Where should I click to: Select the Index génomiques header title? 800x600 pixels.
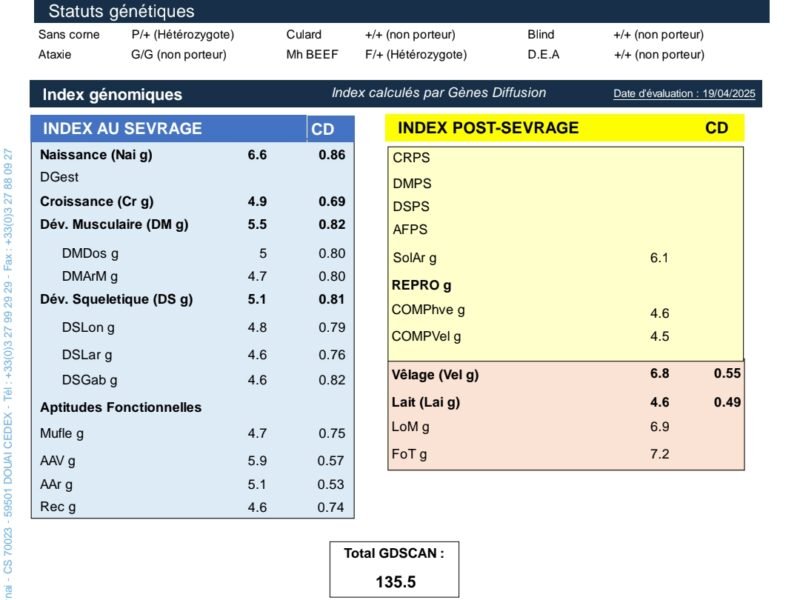(x=112, y=94)
